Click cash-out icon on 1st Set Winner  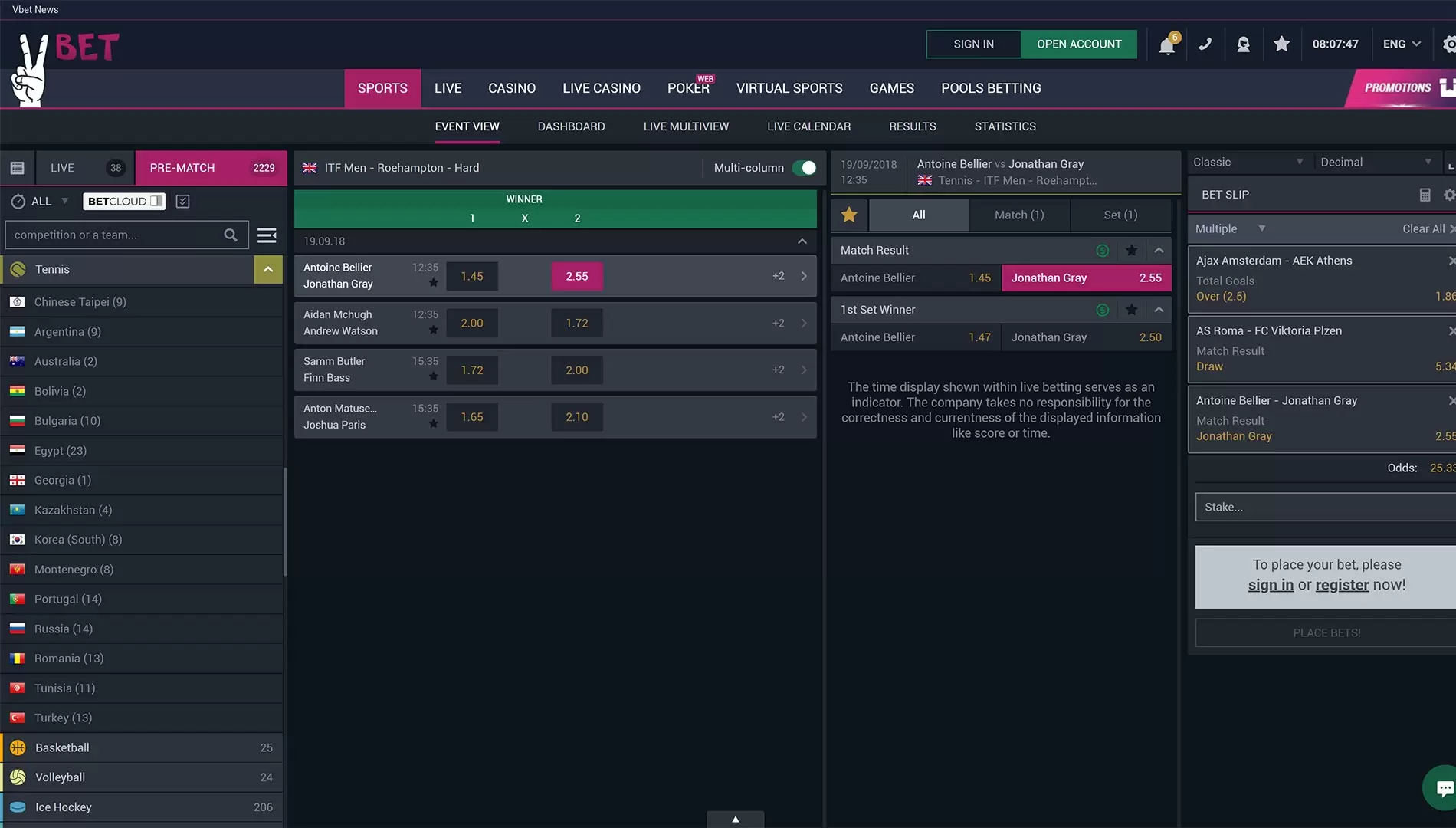tap(1103, 310)
